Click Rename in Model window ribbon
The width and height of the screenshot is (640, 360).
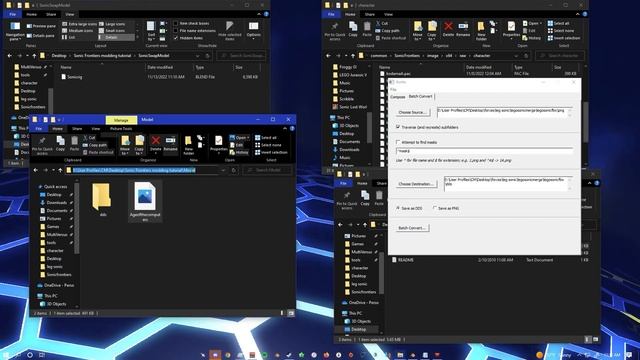coord(171,143)
